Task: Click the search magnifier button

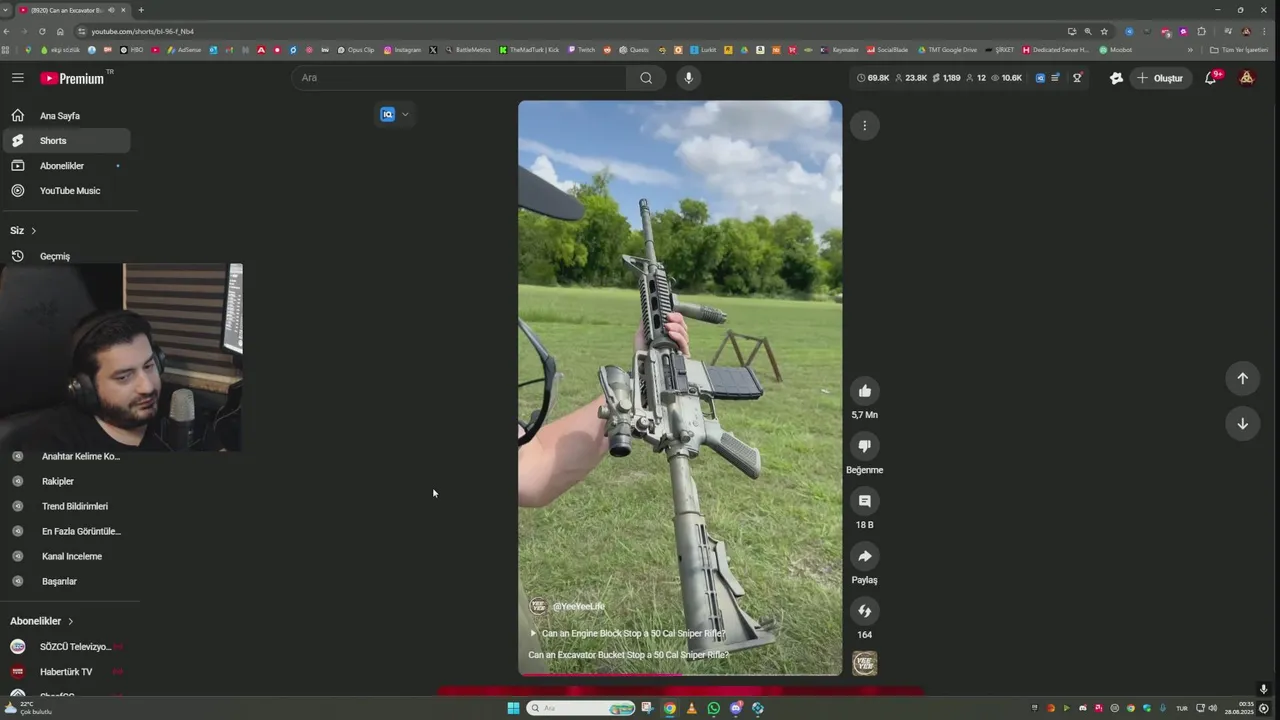Action: pos(646,78)
